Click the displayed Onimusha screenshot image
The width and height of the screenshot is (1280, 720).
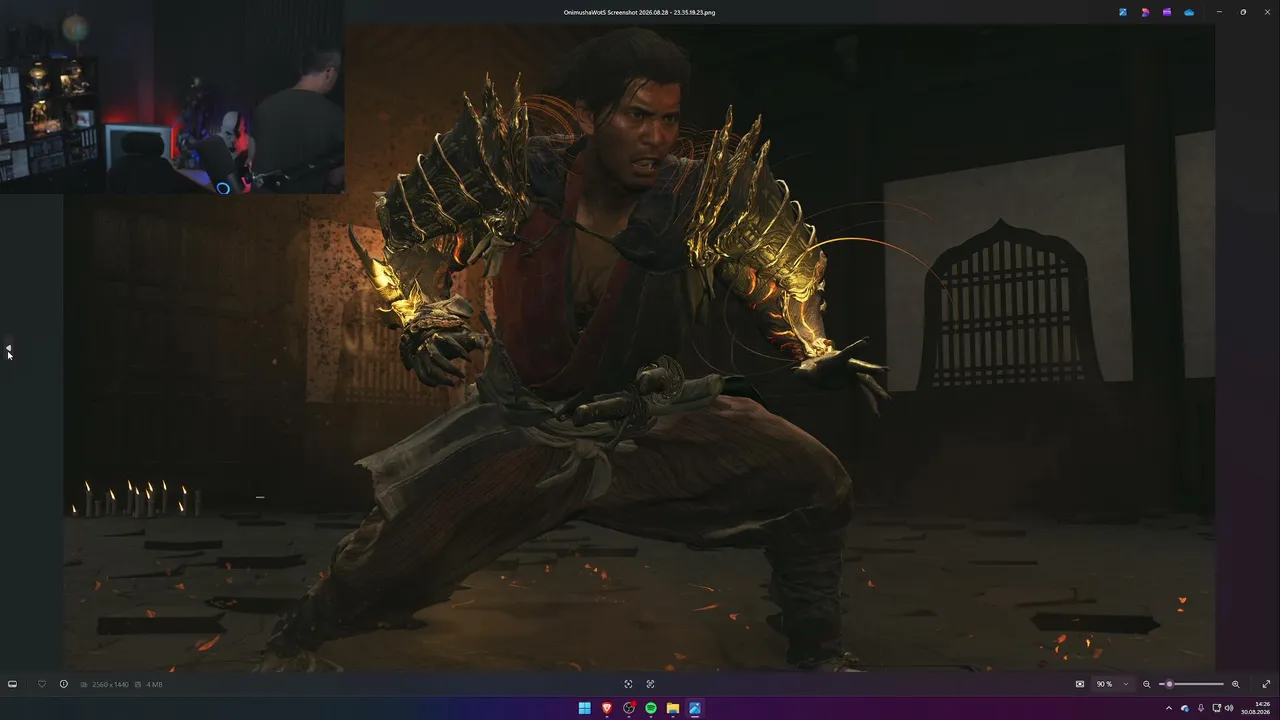point(639,347)
